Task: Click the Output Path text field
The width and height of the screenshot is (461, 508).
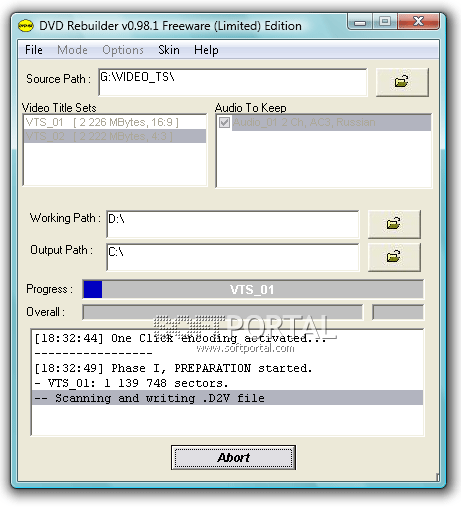Action: [233, 257]
